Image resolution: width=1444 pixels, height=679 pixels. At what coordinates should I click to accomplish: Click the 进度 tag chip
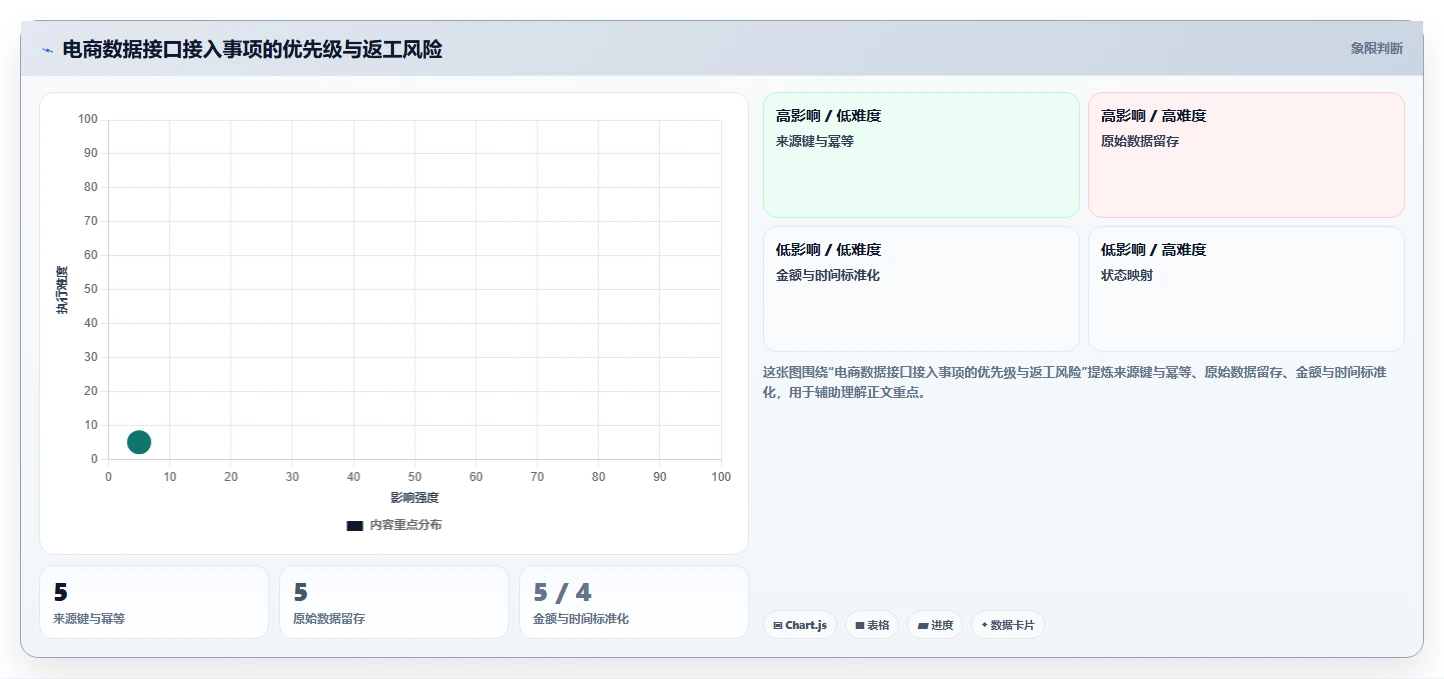[x=935, y=625]
